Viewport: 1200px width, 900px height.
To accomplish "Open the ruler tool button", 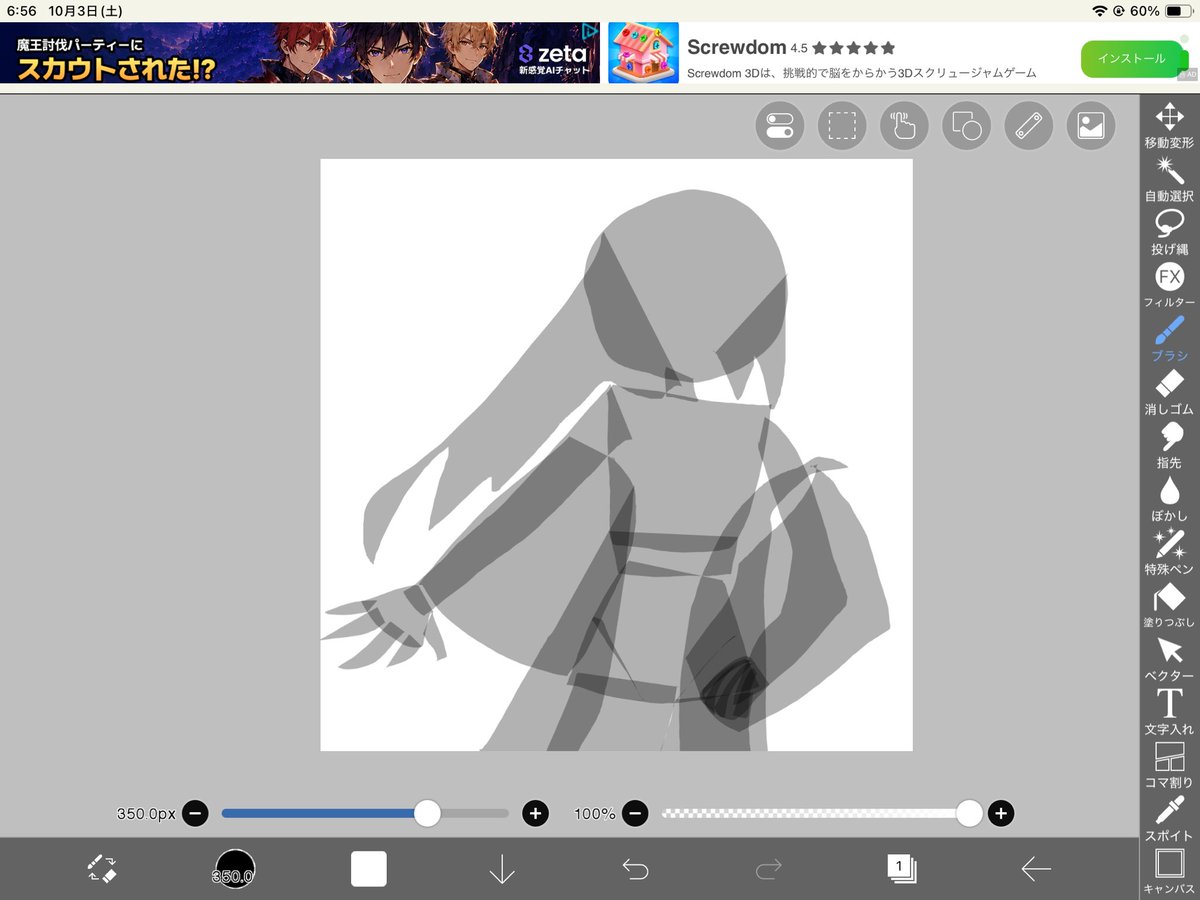I will [x=1029, y=126].
